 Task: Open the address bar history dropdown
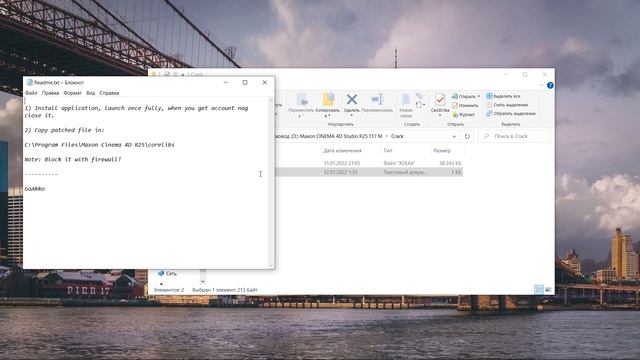(x=454, y=136)
